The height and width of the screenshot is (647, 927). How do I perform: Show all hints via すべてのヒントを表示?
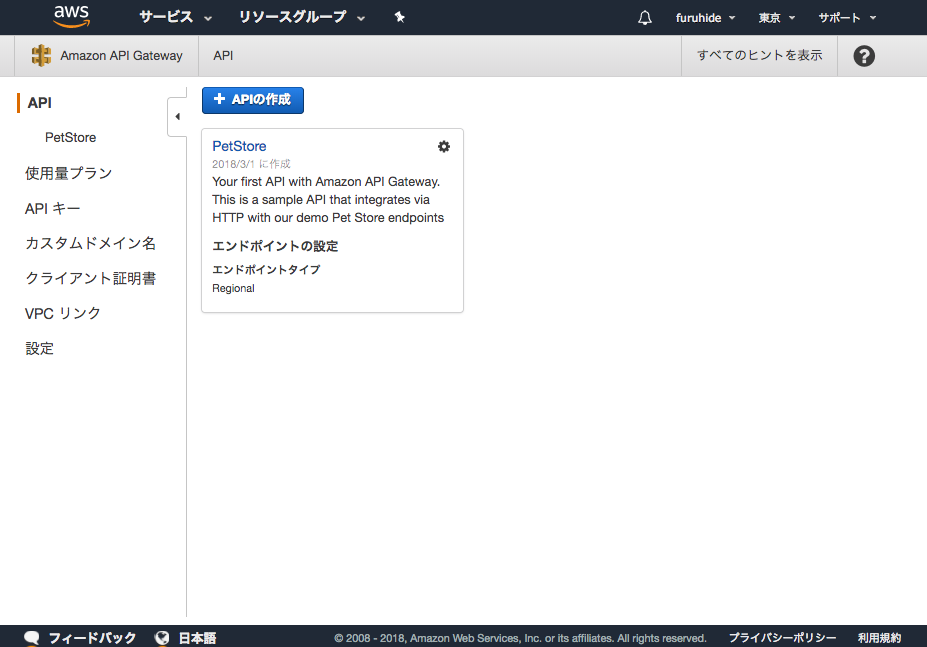pyautogui.click(x=760, y=56)
